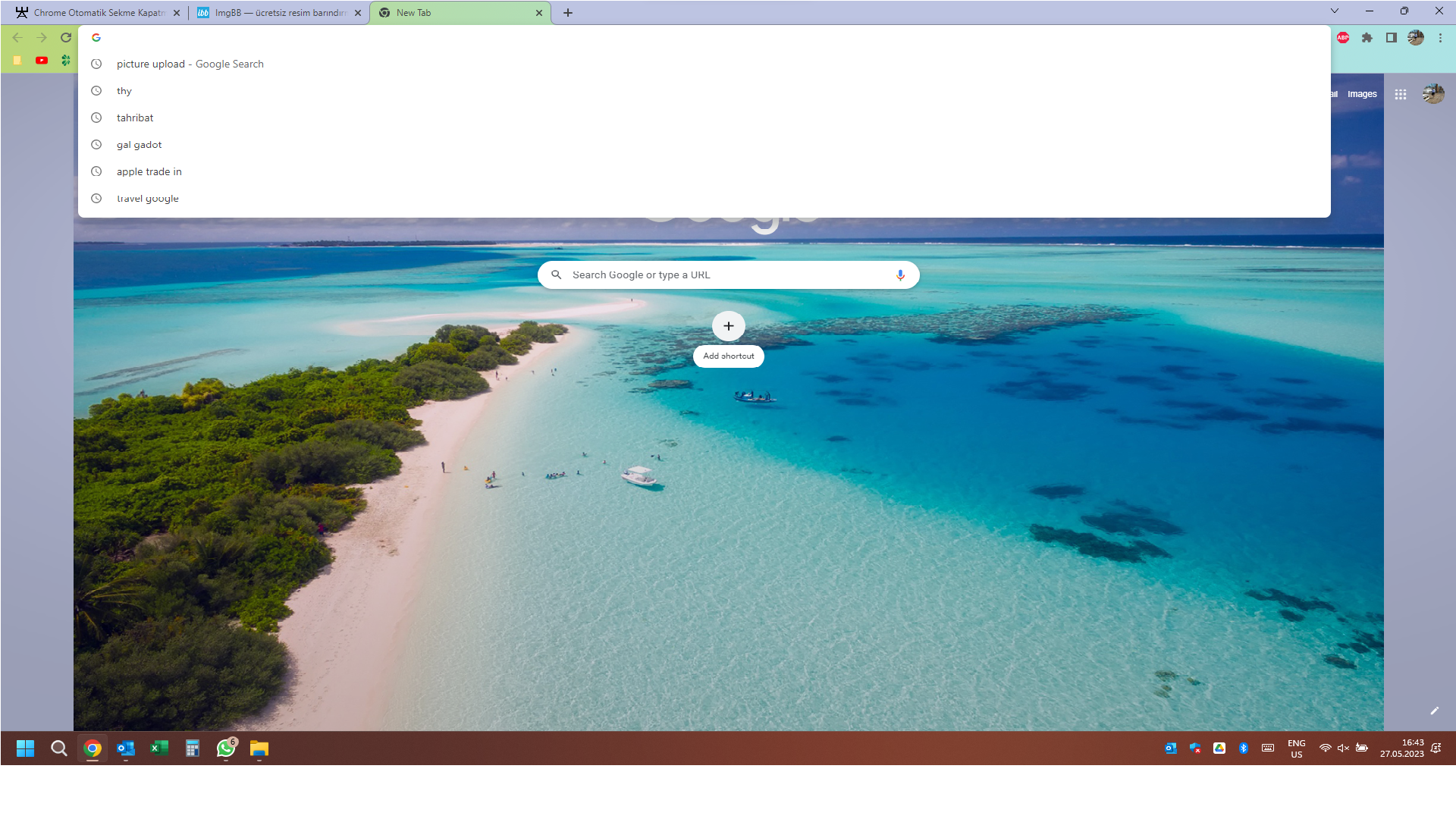The image size is (1456, 819).
Task: Select the "apple trade in" suggestion
Action: coord(704,171)
